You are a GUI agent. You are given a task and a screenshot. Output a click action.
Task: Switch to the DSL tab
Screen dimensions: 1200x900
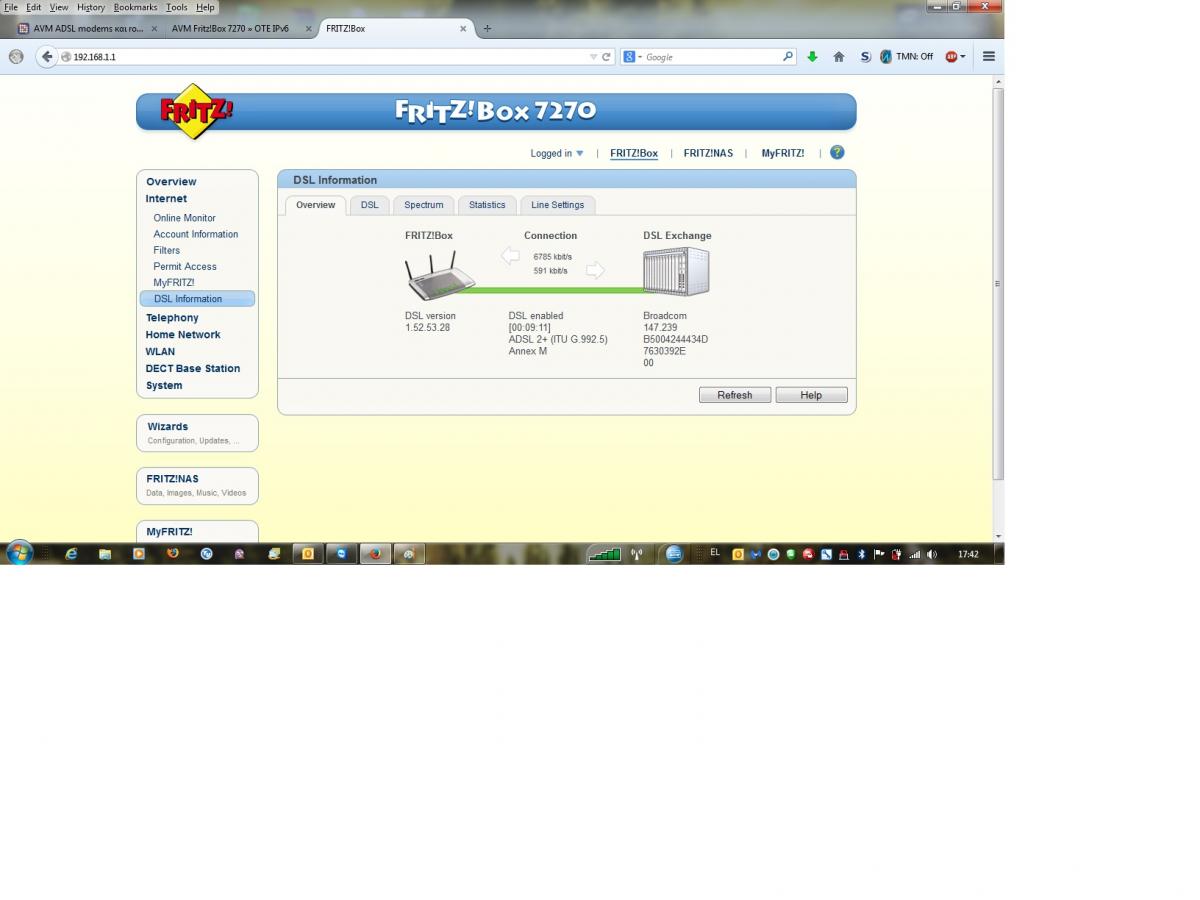pyautogui.click(x=370, y=205)
